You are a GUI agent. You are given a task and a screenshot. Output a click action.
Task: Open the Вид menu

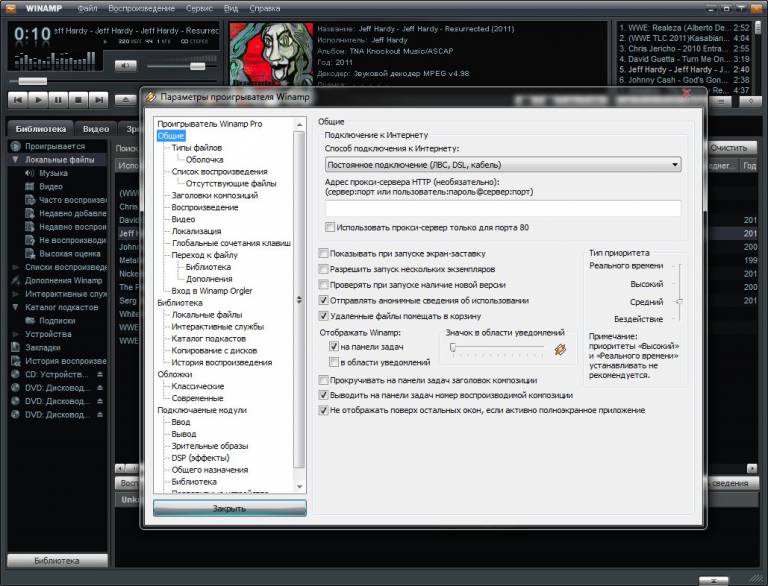coord(231,8)
